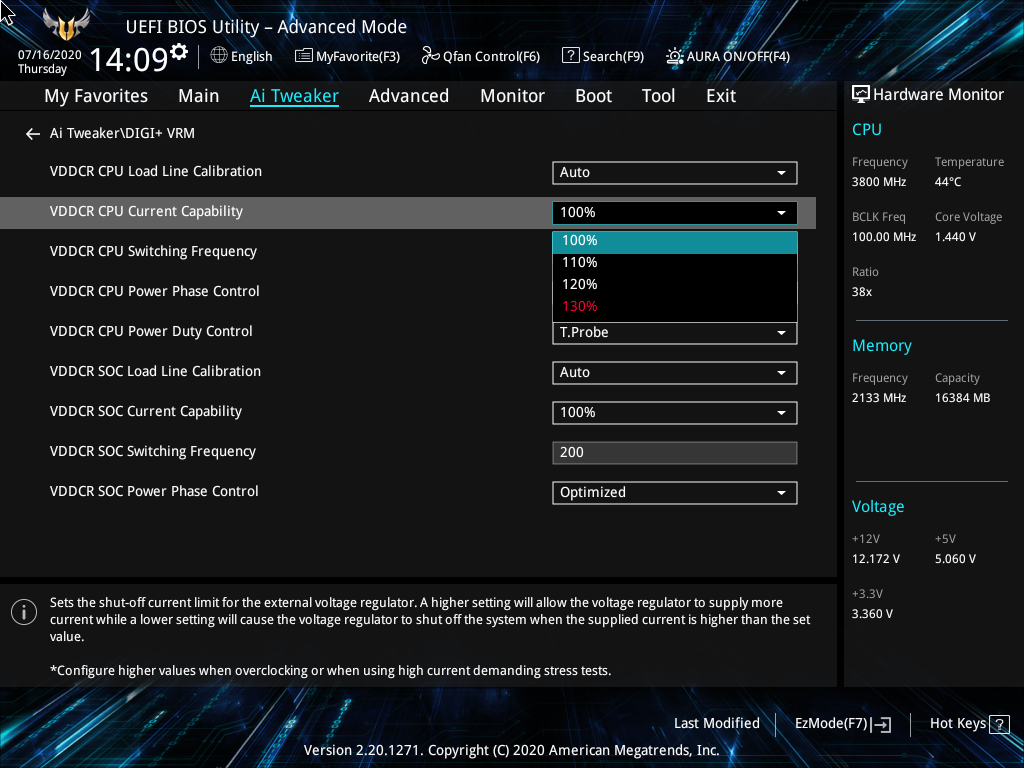1024x768 pixels.
Task: Click Last Modified button
Action: (x=716, y=724)
